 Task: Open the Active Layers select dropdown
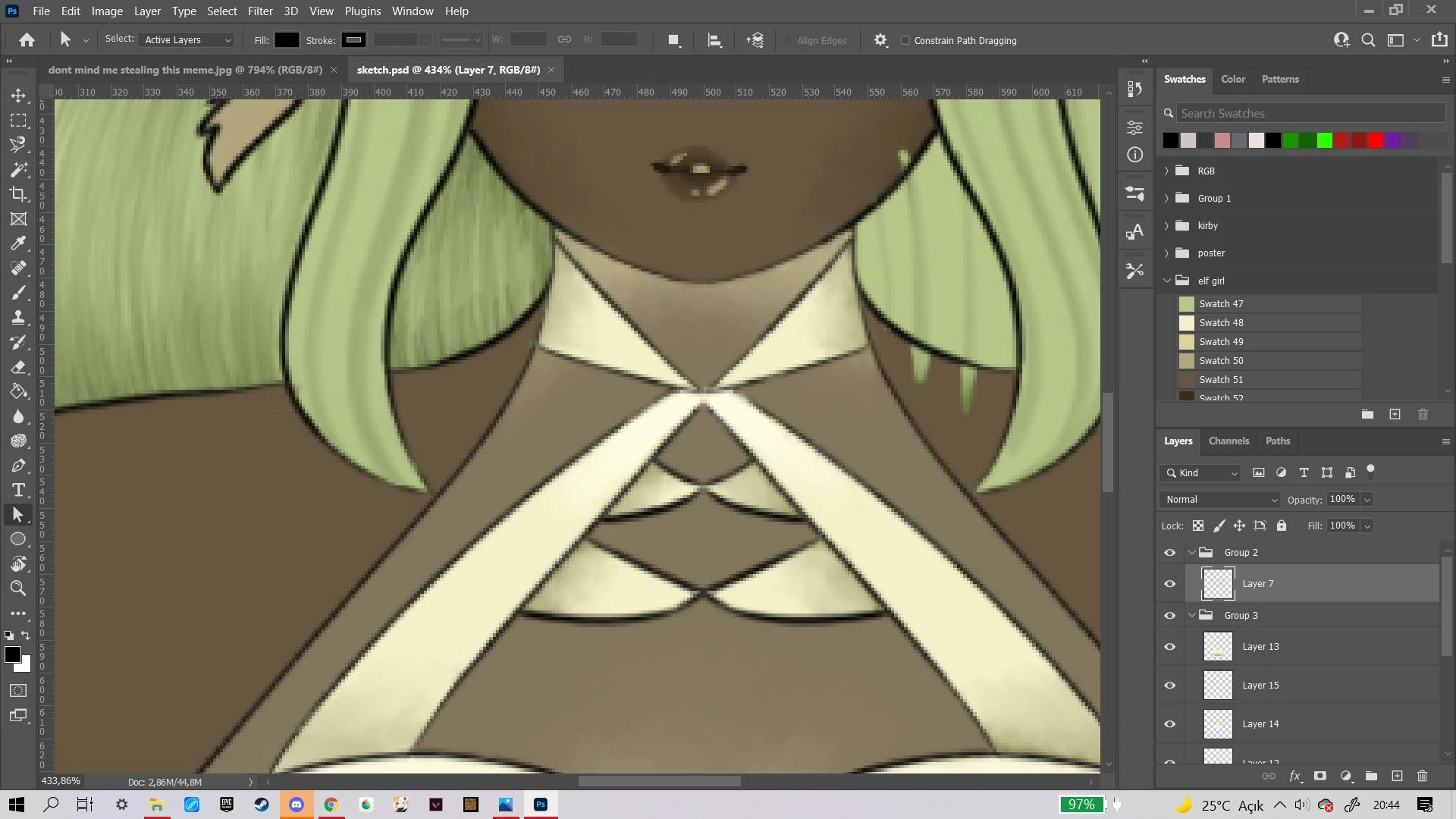187,40
